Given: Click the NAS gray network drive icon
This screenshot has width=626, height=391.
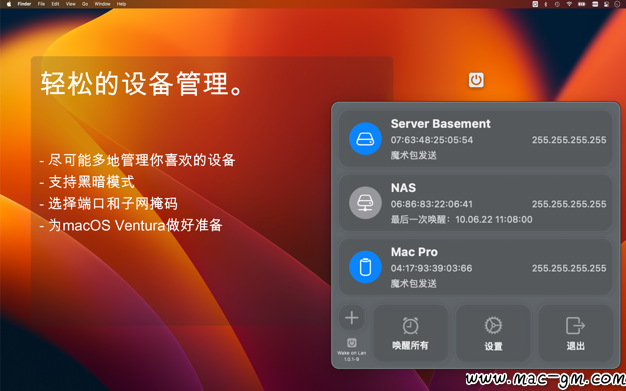Looking at the screenshot, I should [x=365, y=203].
